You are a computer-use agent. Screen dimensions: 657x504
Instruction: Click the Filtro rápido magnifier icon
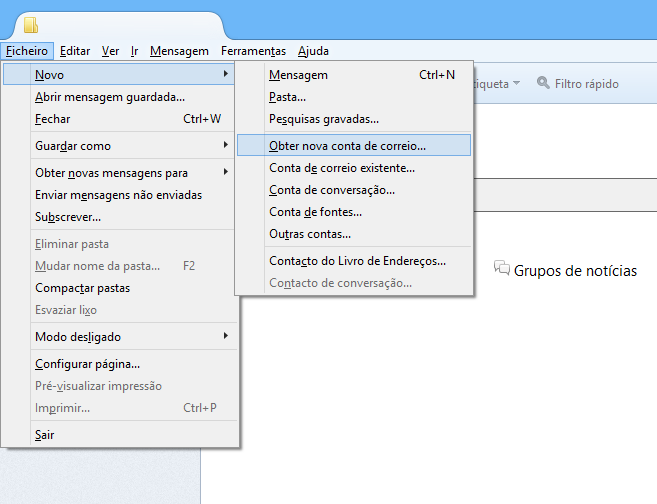pyautogui.click(x=543, y=84)
